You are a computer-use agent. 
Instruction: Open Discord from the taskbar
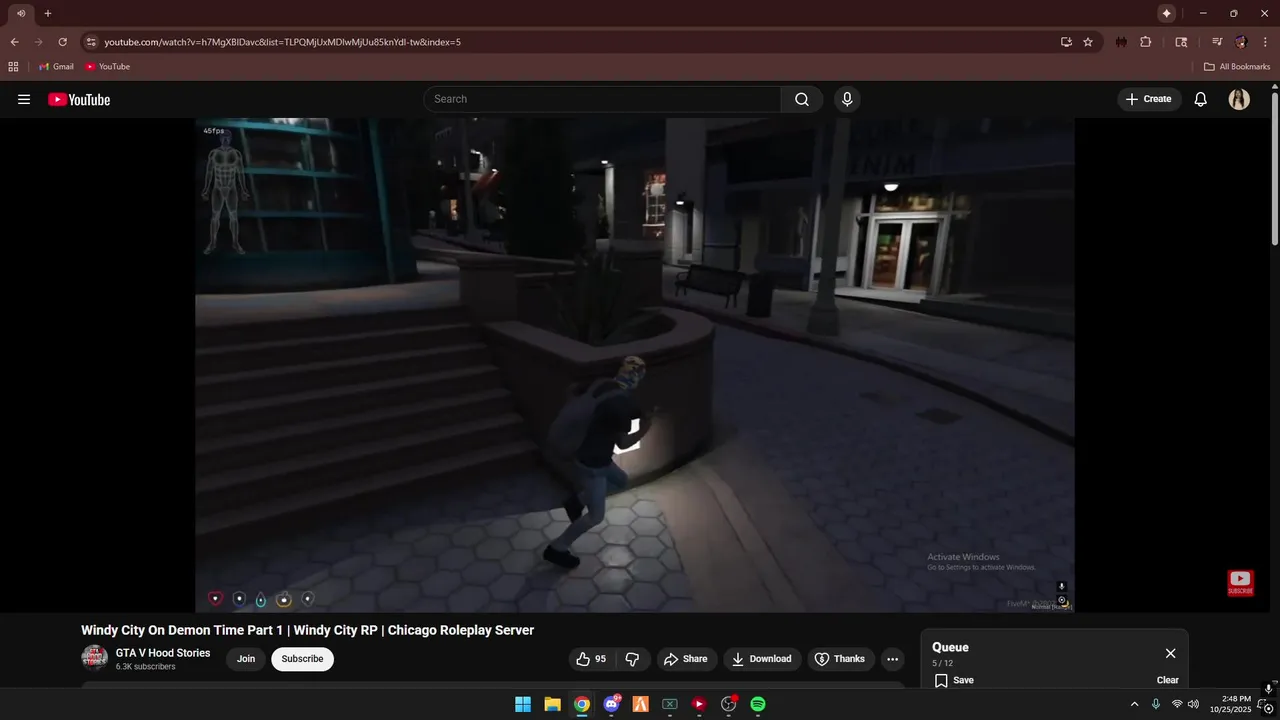(x=611, y=704)
